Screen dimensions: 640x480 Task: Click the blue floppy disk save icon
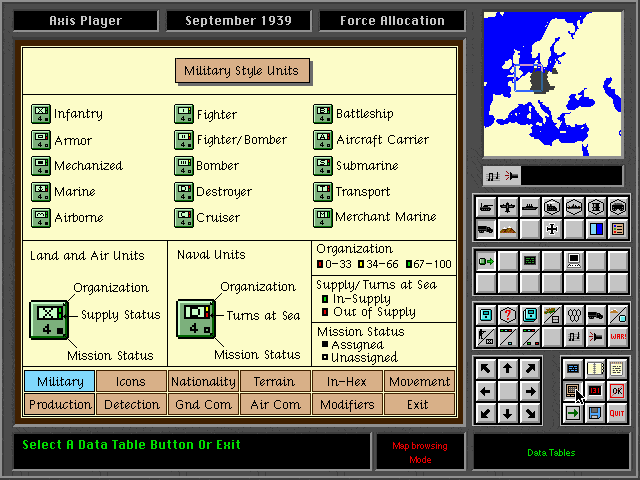pyautogui.click(x=595, y=412)
